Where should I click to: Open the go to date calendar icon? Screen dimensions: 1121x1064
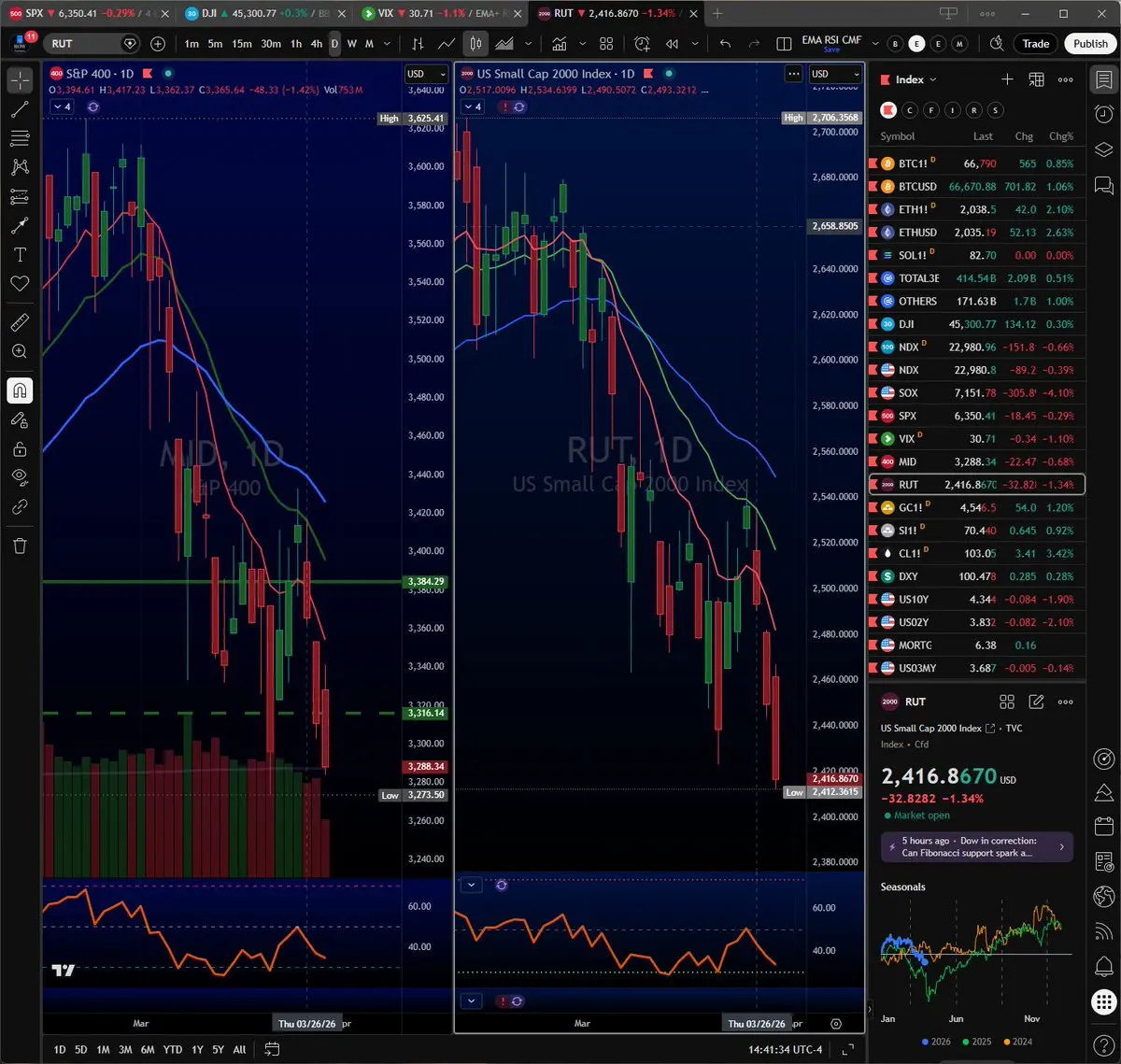(272, 1050)
